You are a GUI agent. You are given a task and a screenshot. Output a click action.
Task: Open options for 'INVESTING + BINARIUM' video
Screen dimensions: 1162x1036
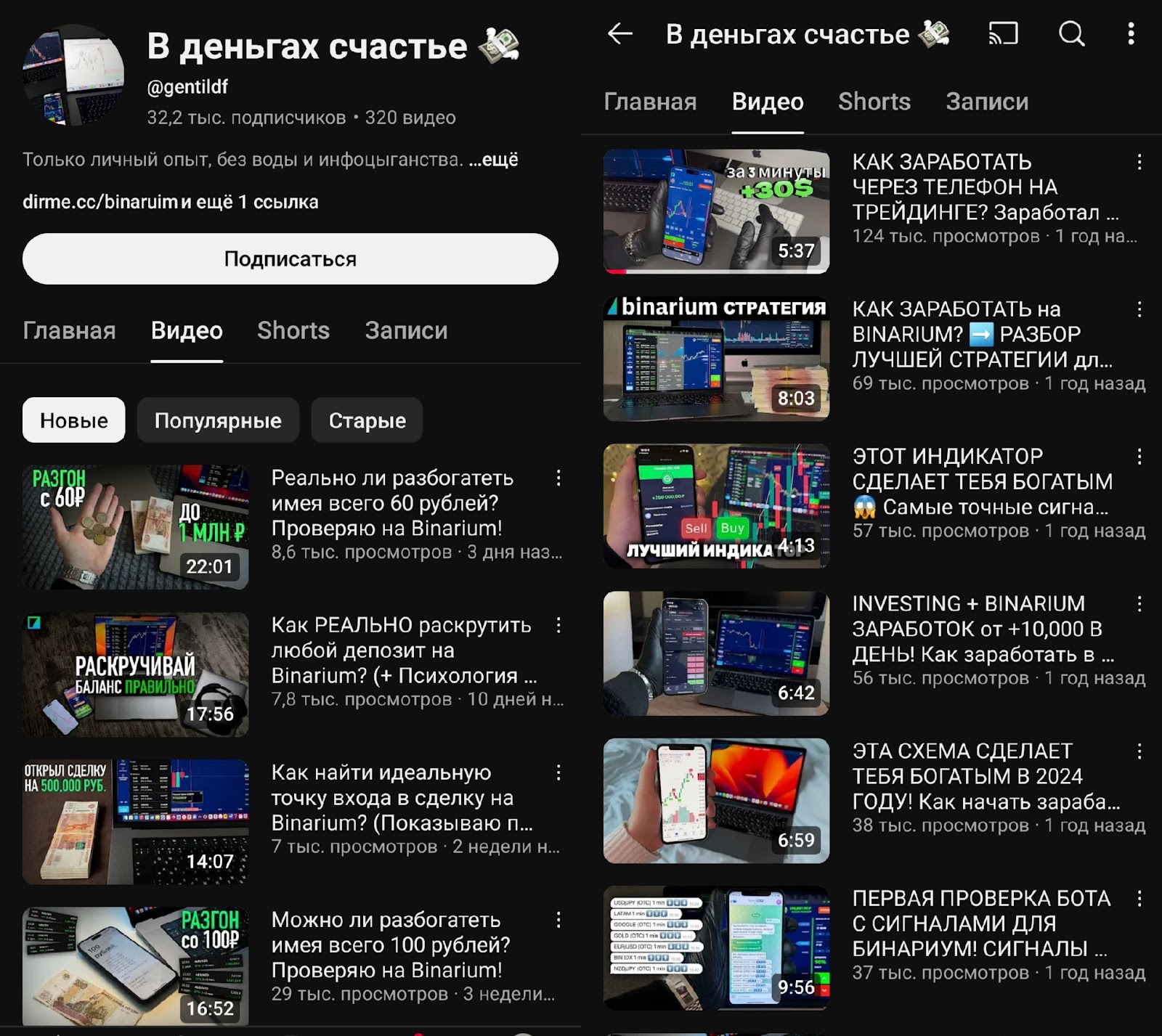click(x=1139, y=604)
